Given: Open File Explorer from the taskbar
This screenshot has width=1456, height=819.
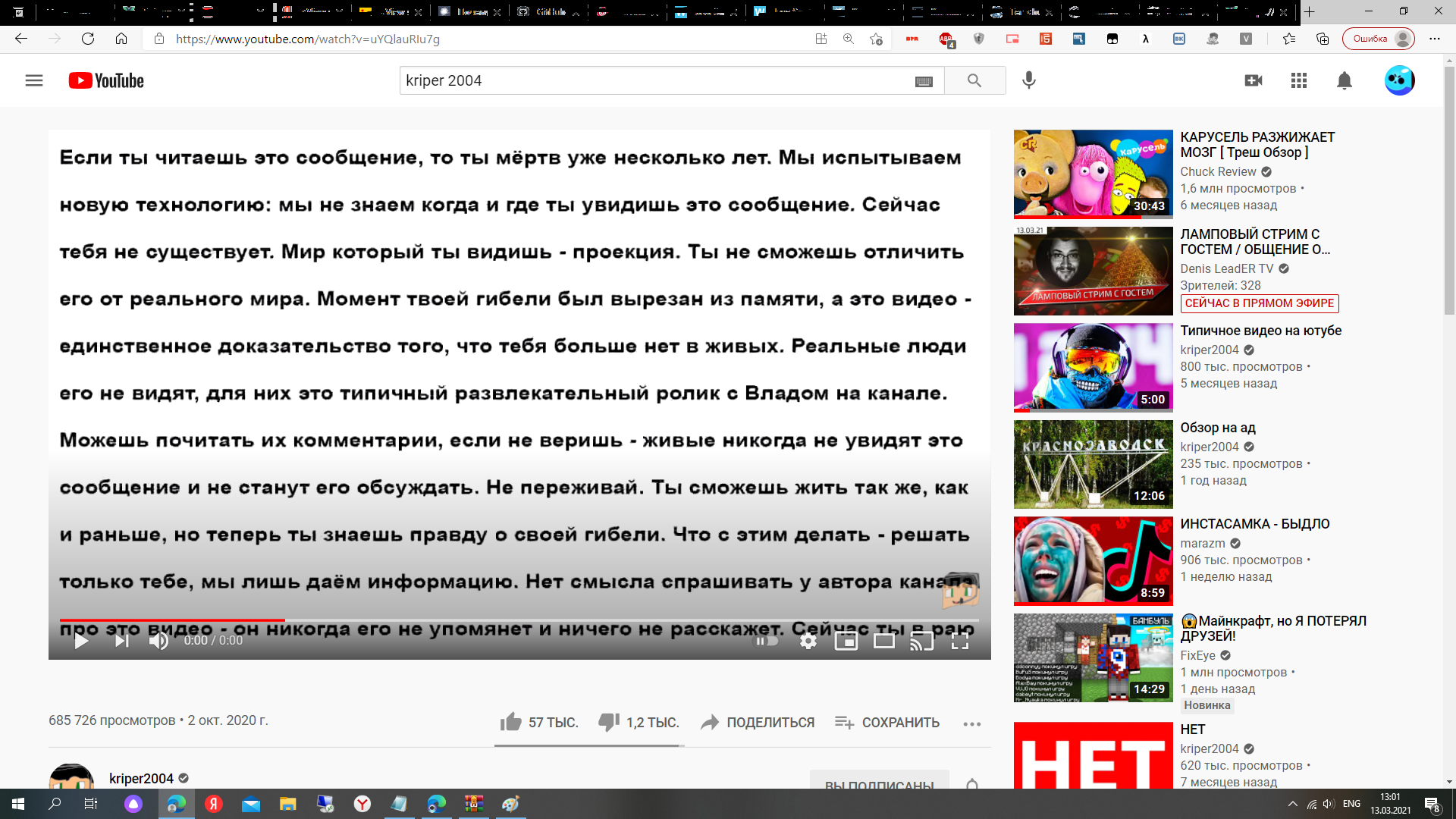Looking at the screenshot, I should [287, 804].
